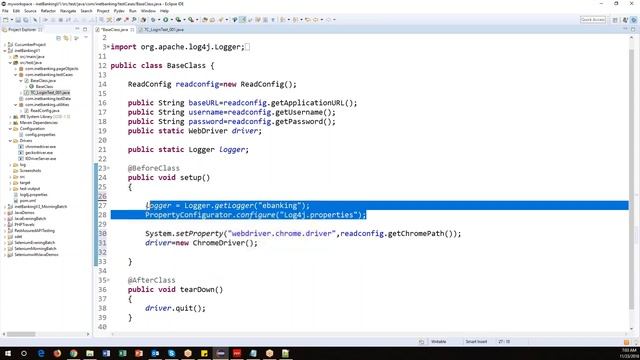Screen dimensions: 640x360
Task: Click the Run Last Tool (coverage) icon
Action: [178, 20]
